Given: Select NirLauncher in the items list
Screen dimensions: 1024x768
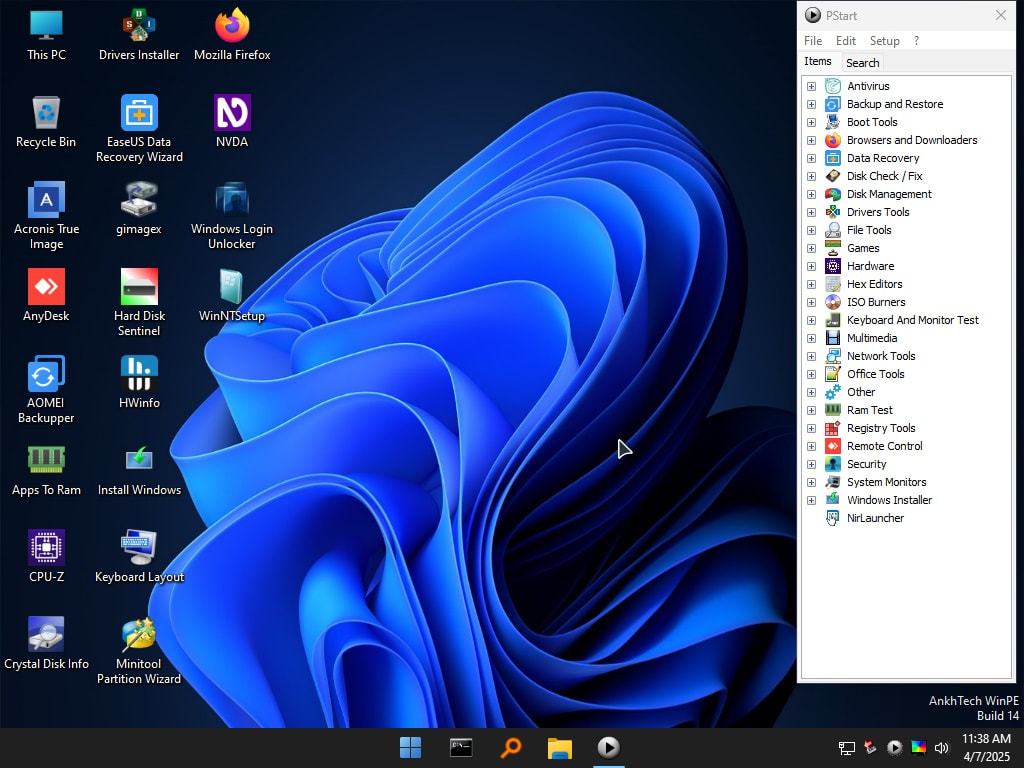Looking at the screenshot, I should tap(875, 518).
